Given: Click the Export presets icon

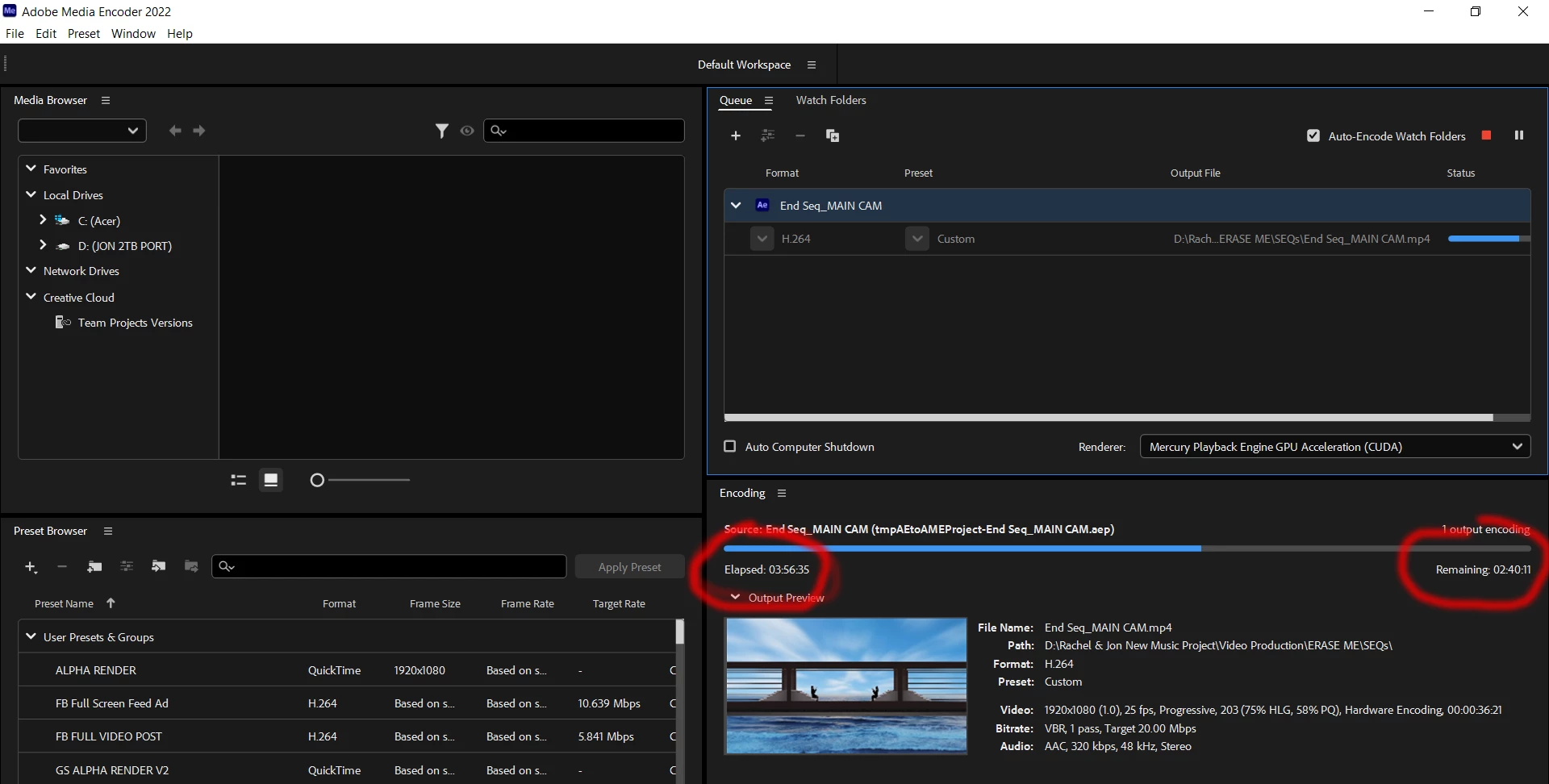Looking at the screenshot, I should tap(191, 567).
